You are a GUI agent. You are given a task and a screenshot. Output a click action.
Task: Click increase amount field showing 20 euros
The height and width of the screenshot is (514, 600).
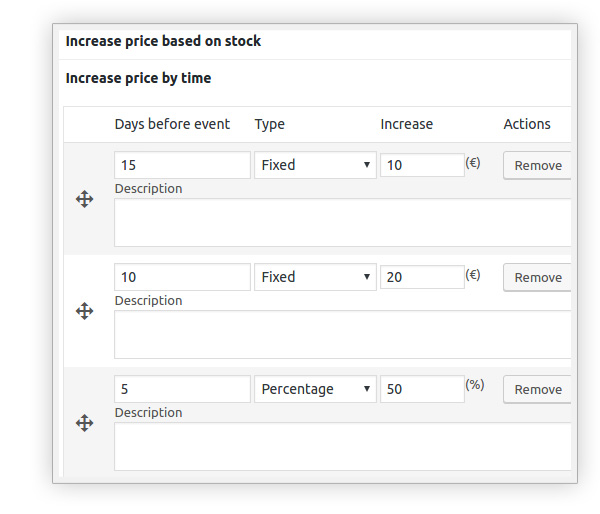click(421, 277)
